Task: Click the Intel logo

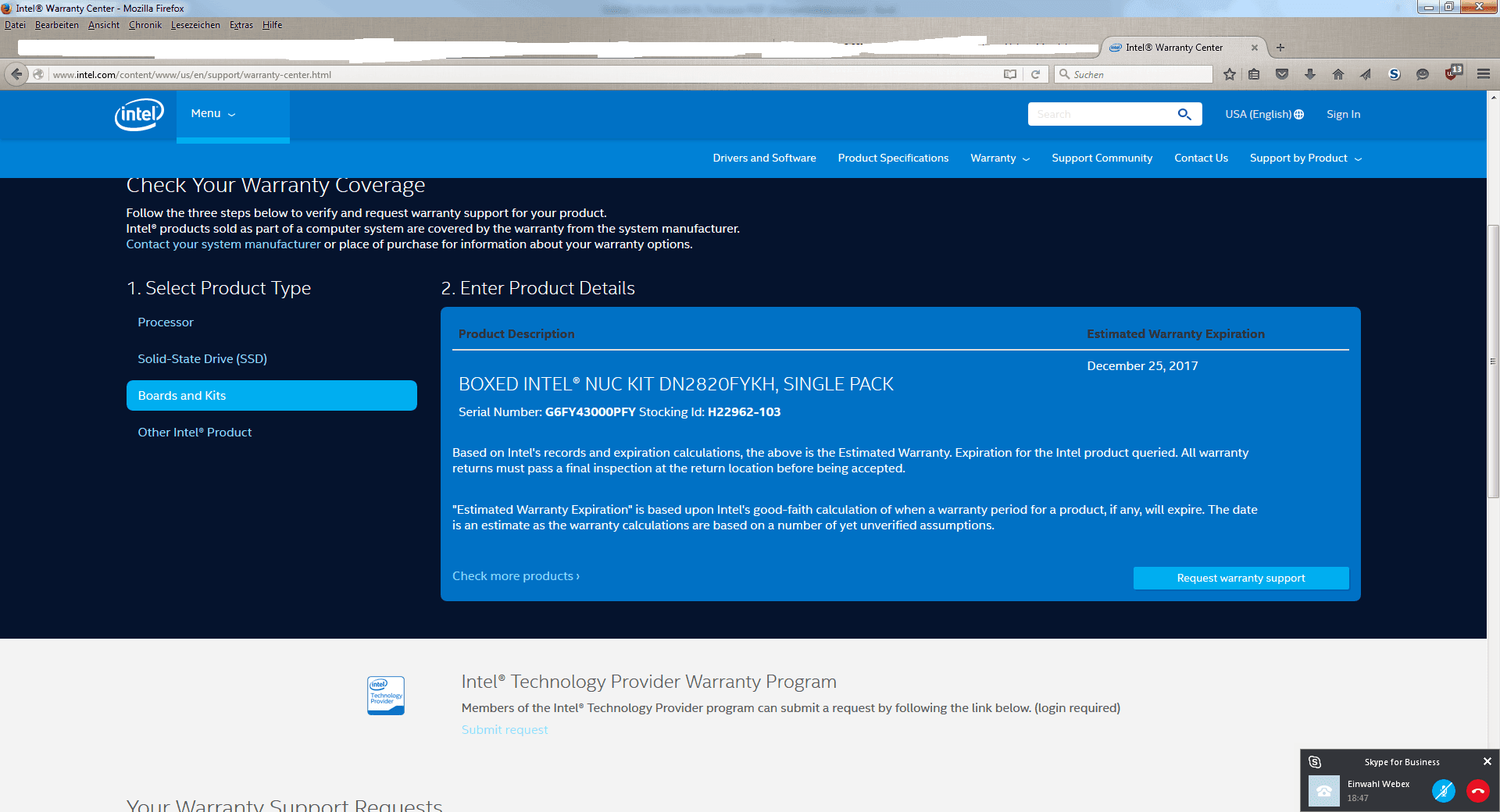Action: 139,114
